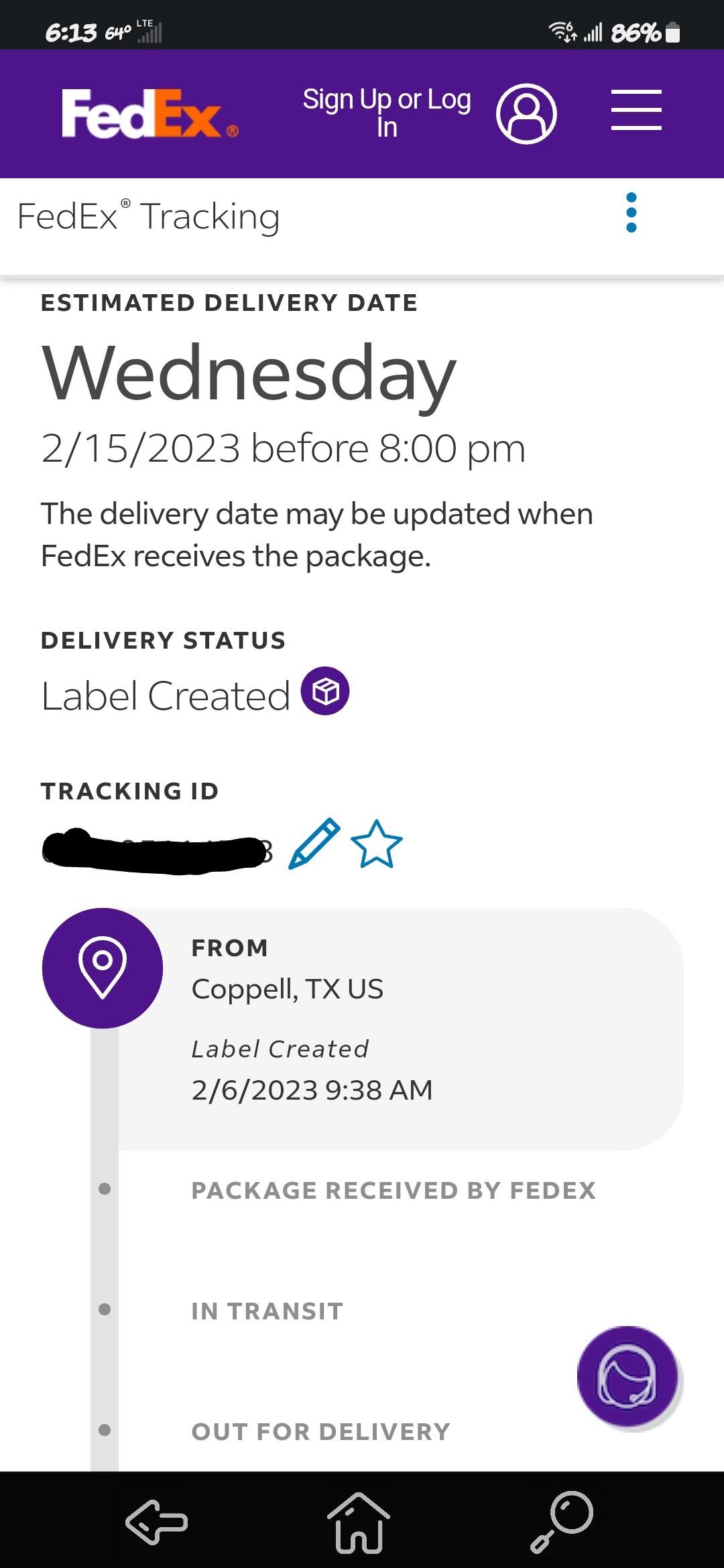724x1568 pixels.
Task: Open the user profile icon
Action: pos(526,113)
